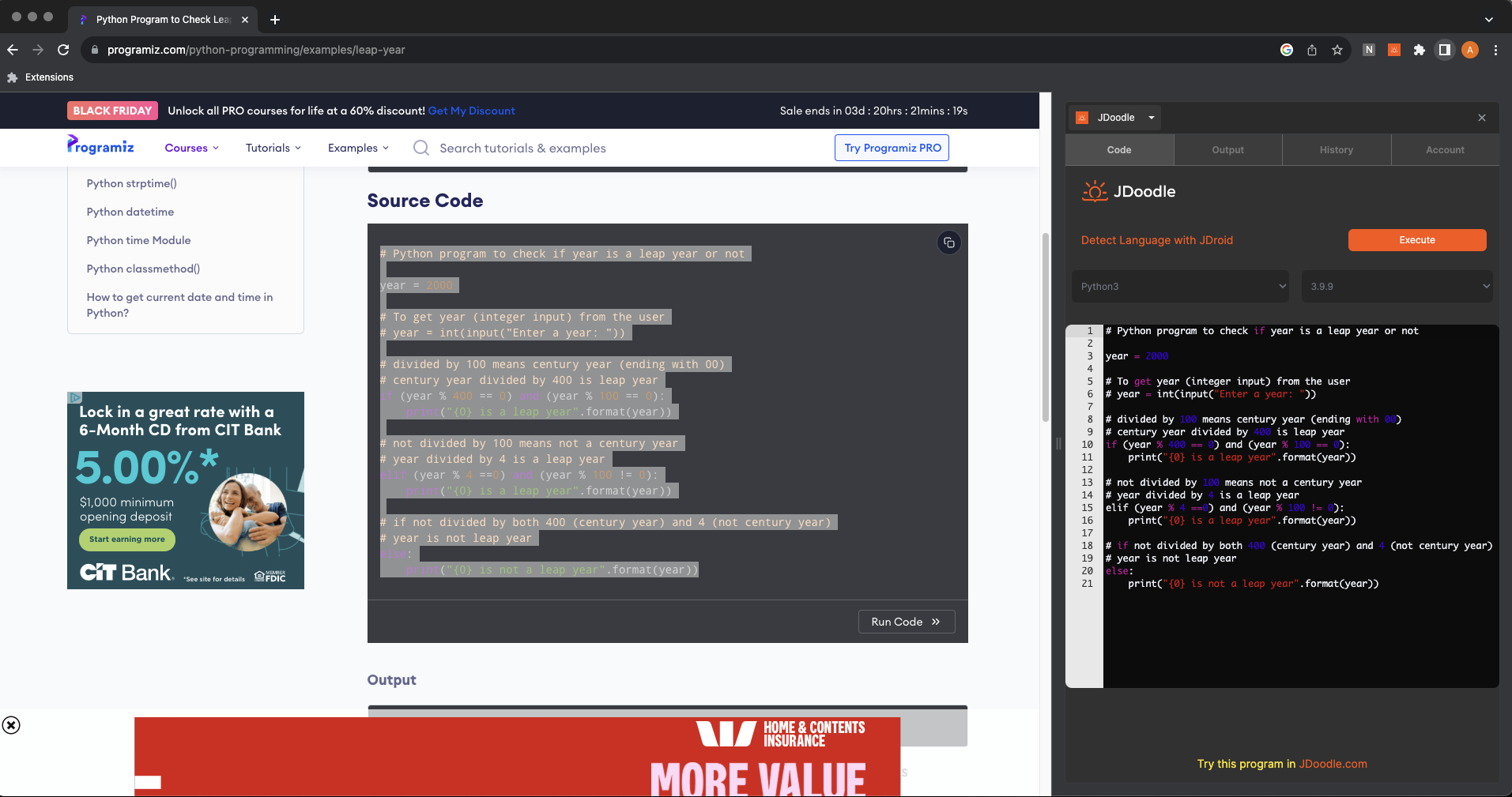
Task: Copy source code with the copy icon
Action: click(x=949, y=242)
